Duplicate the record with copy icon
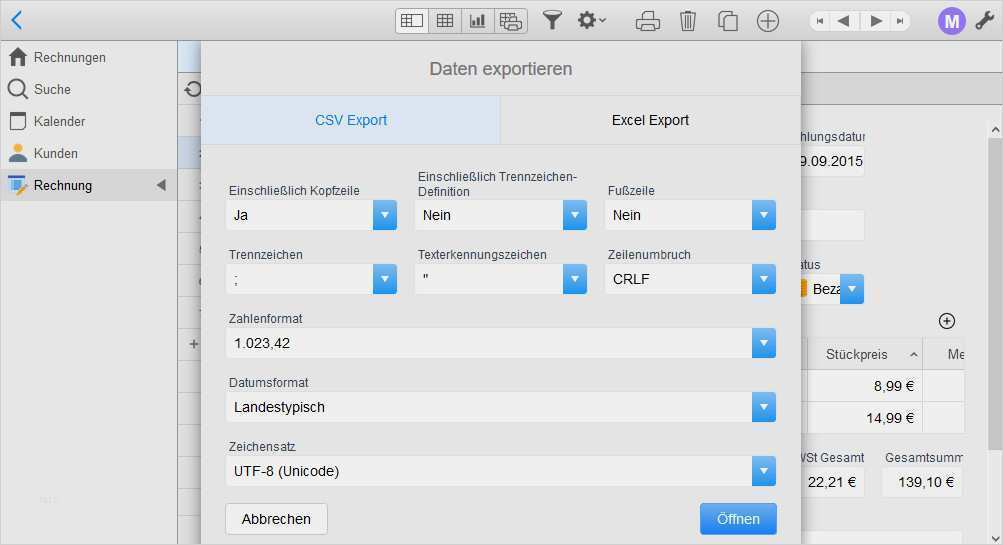Screen dimensions: 1003x545 (x=727, y=21)
